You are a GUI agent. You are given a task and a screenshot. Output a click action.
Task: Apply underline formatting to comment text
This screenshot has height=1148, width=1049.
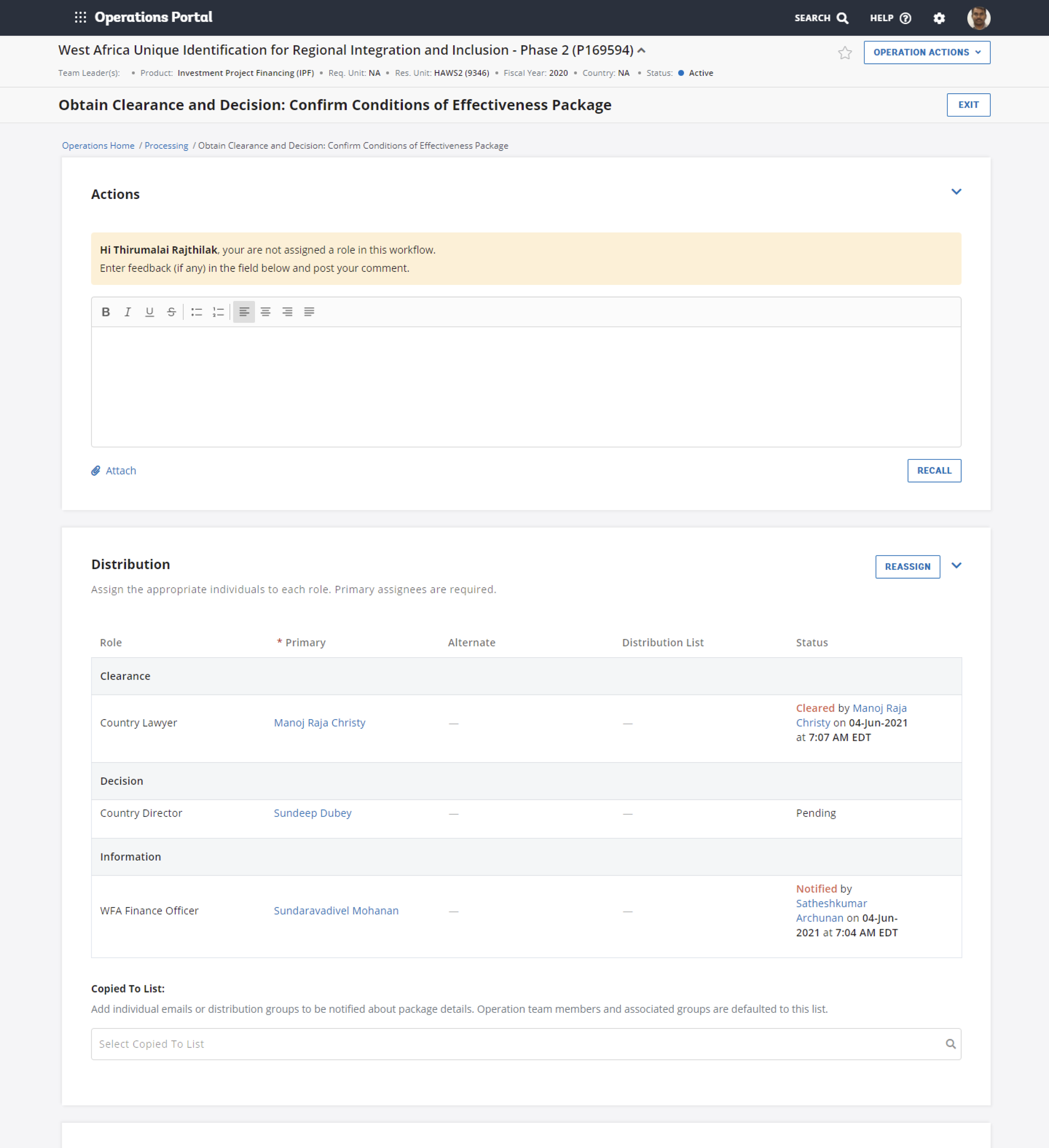pos(149,312)
